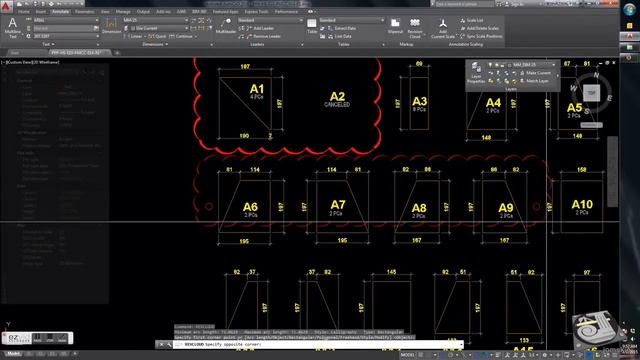Toggle layer freeze sun icon in Layers panel
The width and height of the screenshot is (640, 360).
click(x=497, y=64)
